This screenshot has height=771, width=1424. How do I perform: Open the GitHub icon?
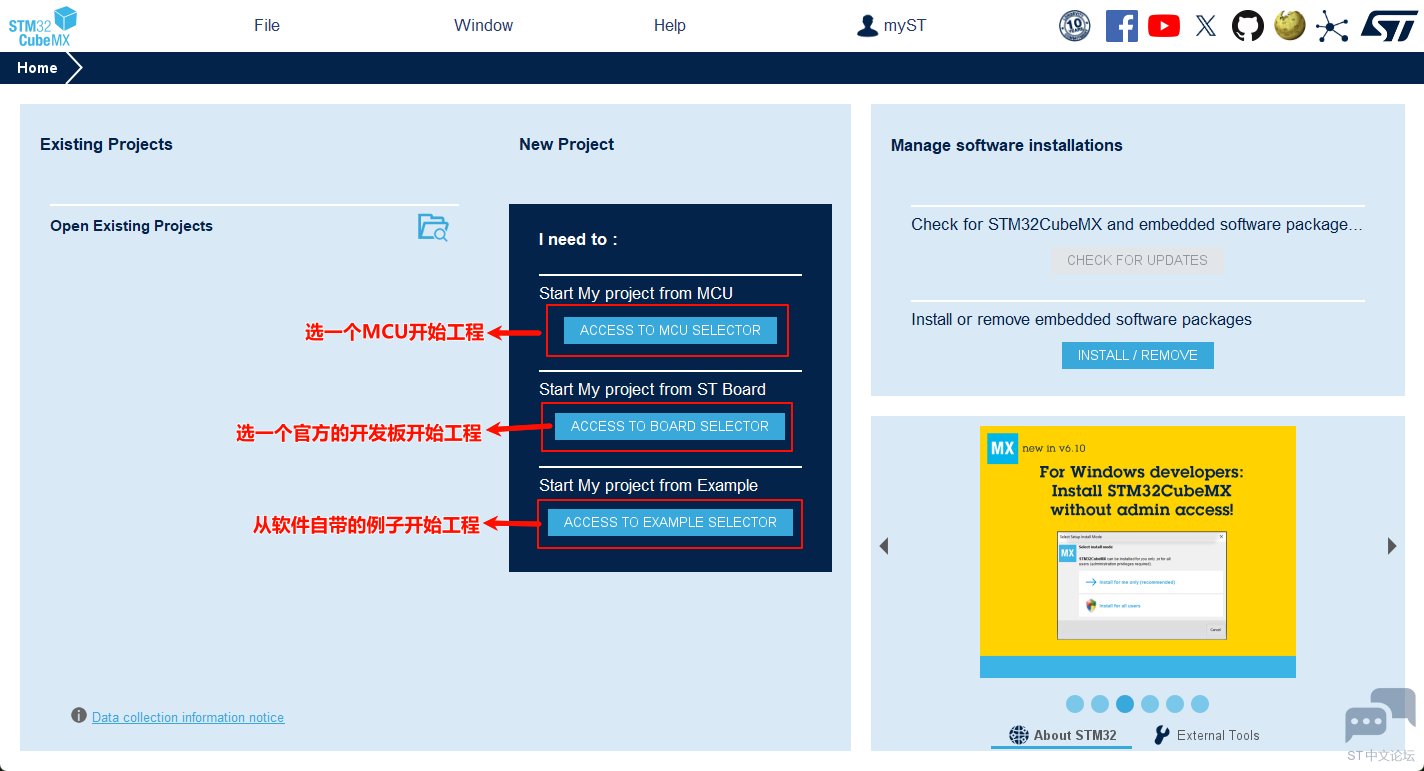1248,26
